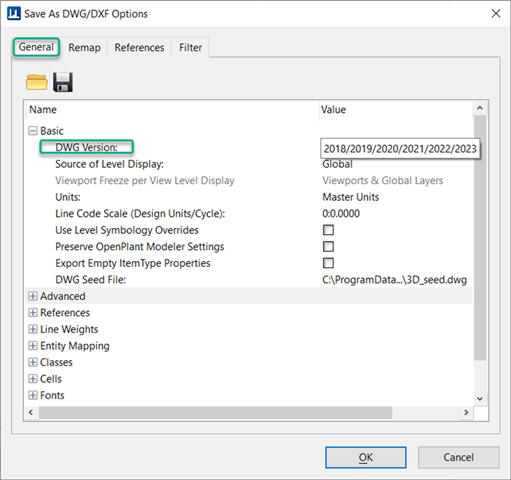Enable Use Level Symbology Overrides checkbox
Viewport: 511px width, 480px height.
[x=328, y=230]
